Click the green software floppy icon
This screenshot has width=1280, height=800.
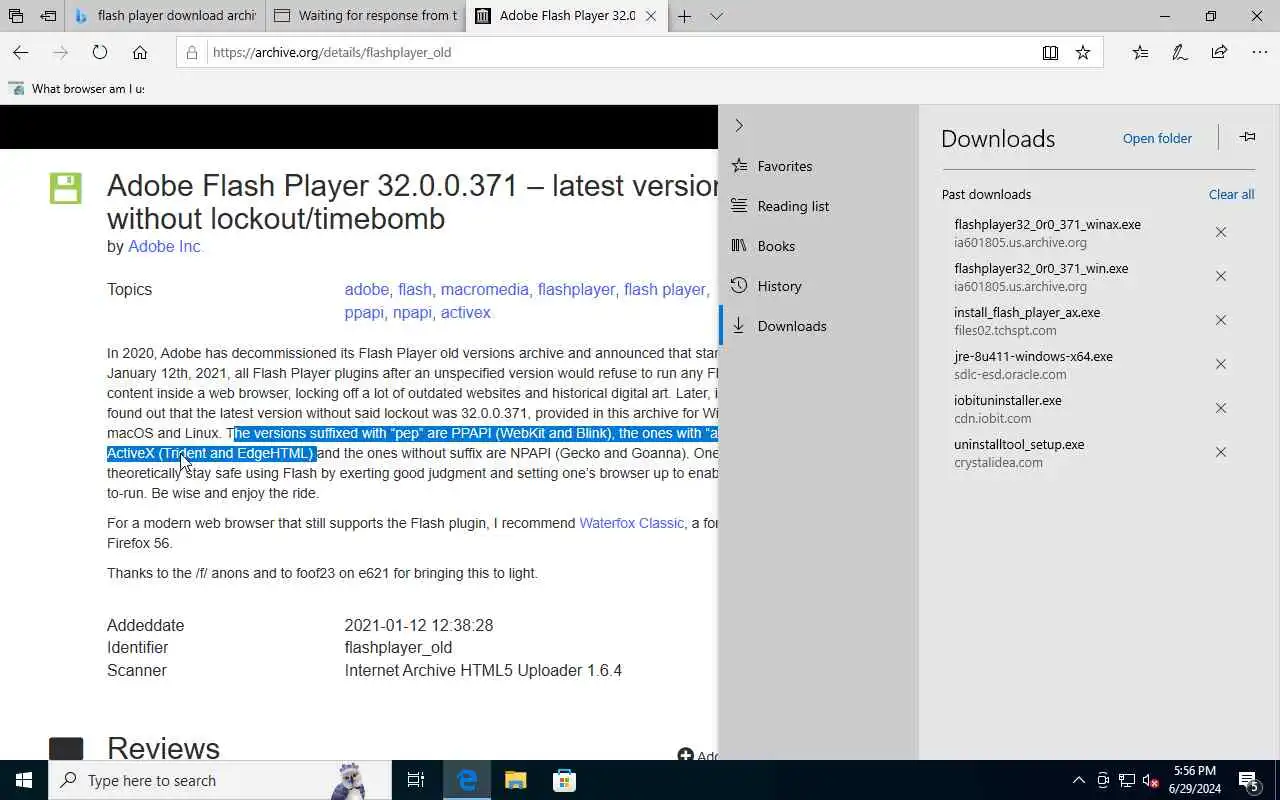click(65, 188)
